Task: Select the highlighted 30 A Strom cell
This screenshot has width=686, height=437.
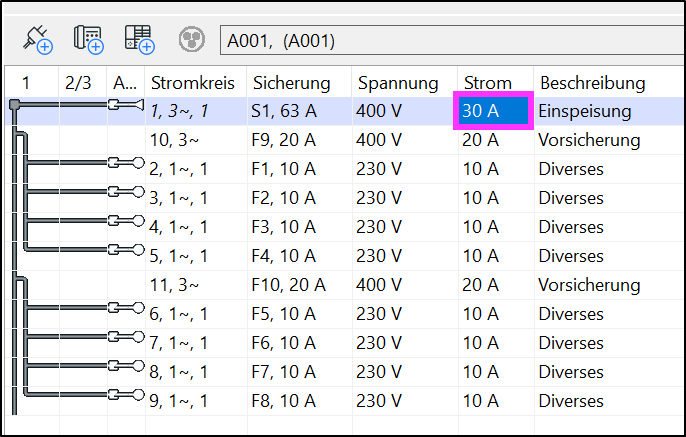Action: coord(494,111)
